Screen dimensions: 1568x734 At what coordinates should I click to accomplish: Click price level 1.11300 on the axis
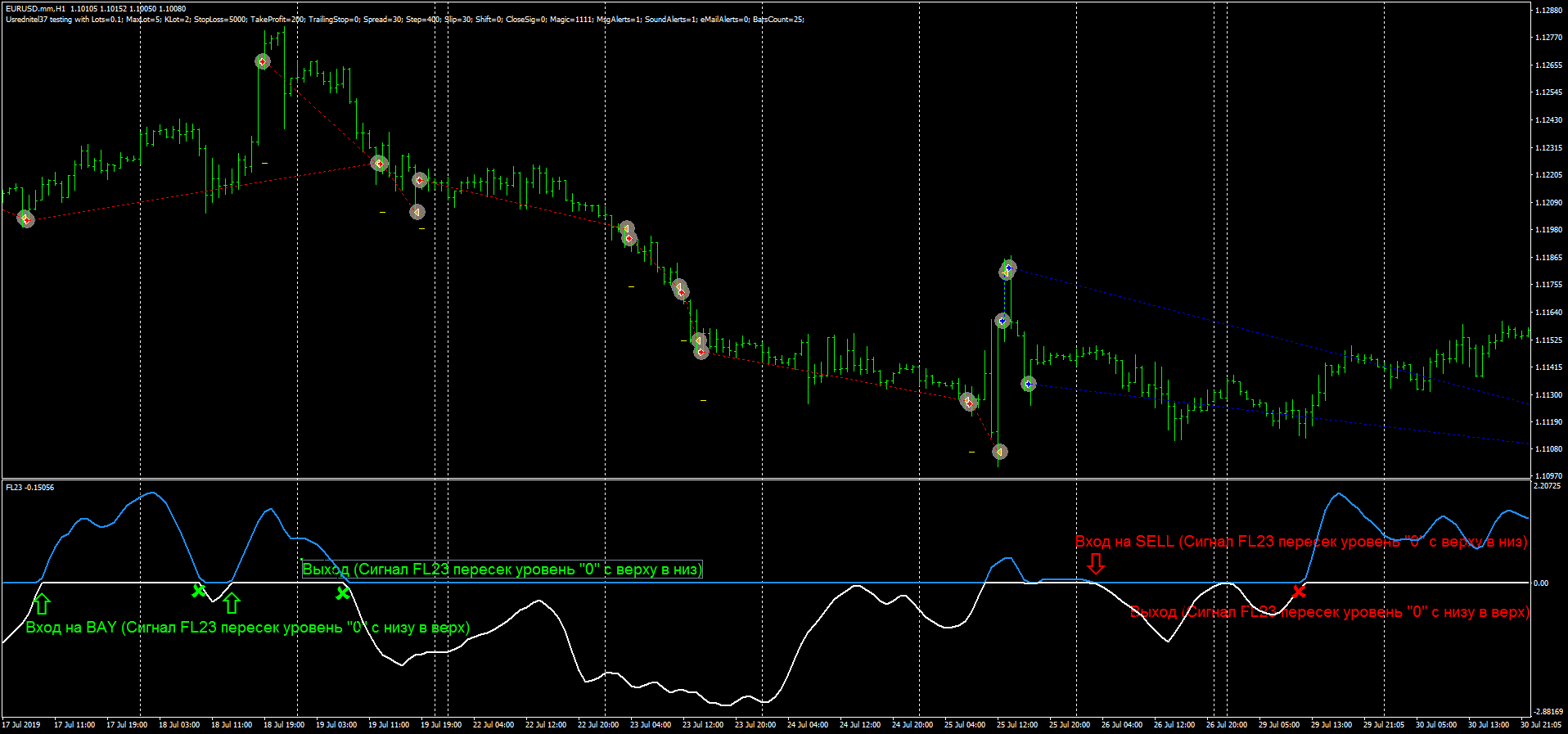coord(1549,395)
